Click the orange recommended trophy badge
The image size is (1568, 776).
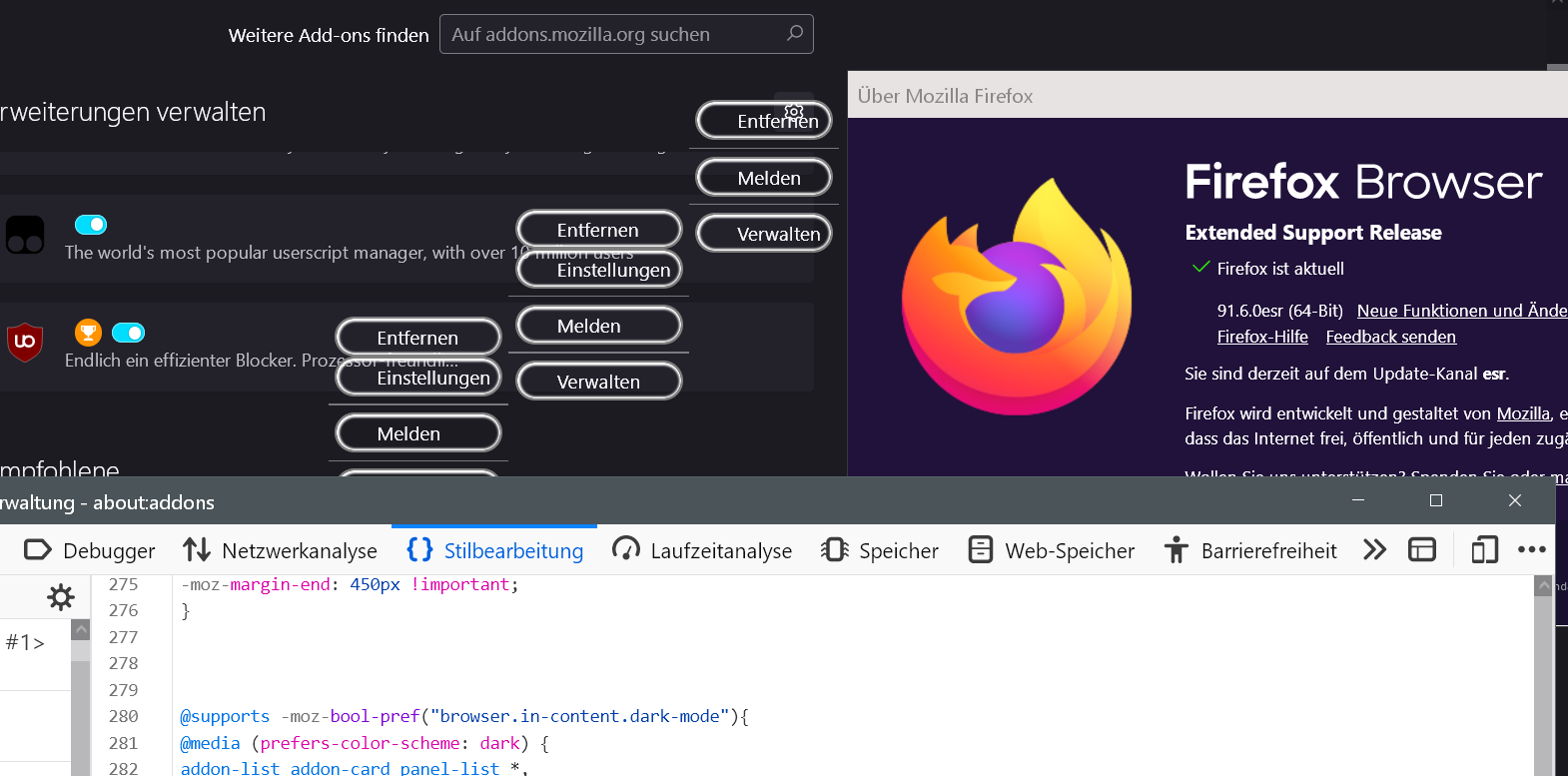[x=89, y=333]
